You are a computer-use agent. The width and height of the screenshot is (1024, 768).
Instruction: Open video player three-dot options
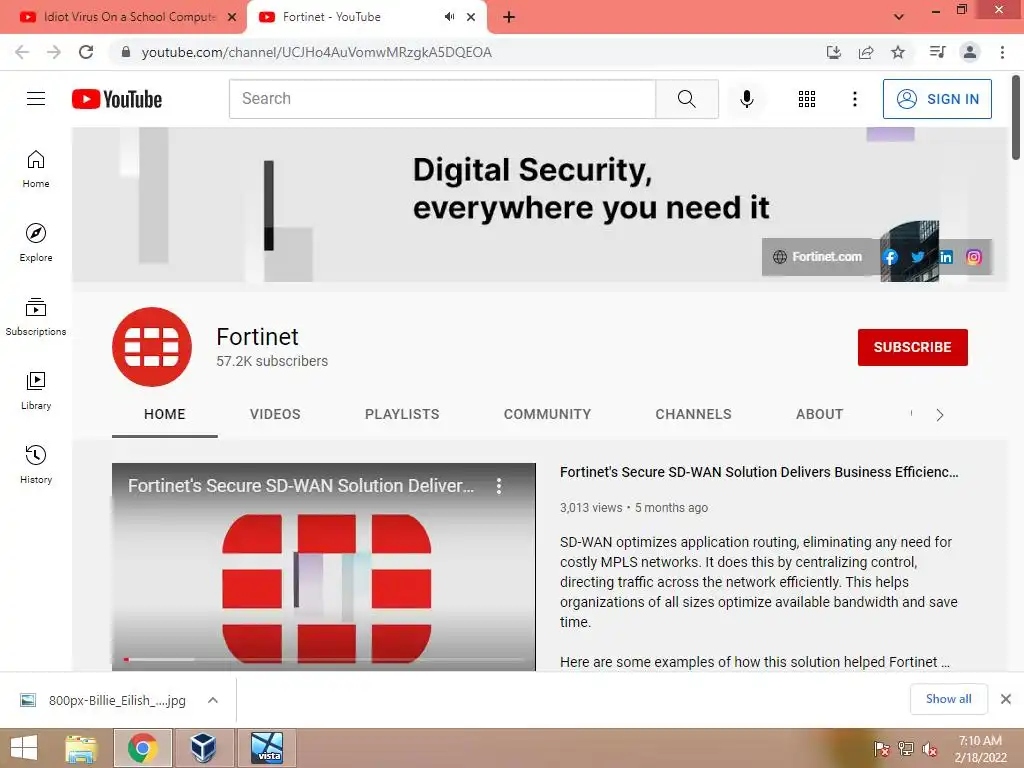point(499,486)
